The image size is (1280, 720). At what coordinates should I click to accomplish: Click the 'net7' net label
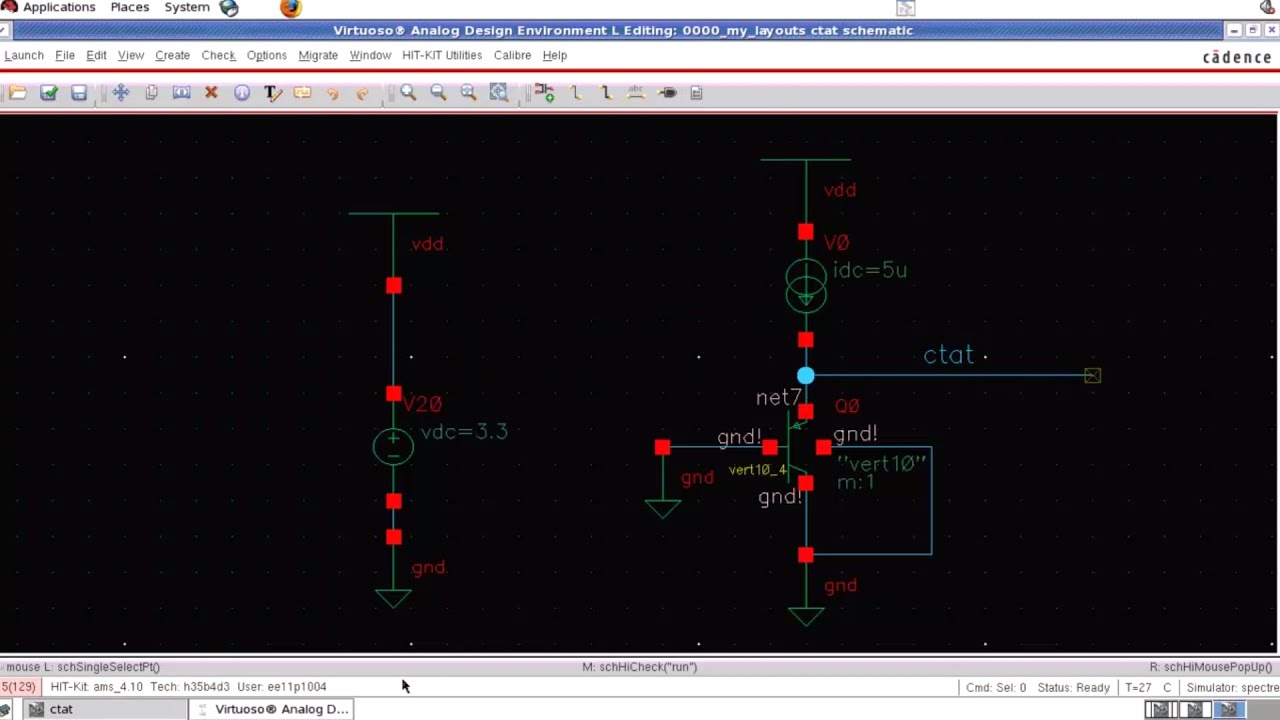coord(779,398)
